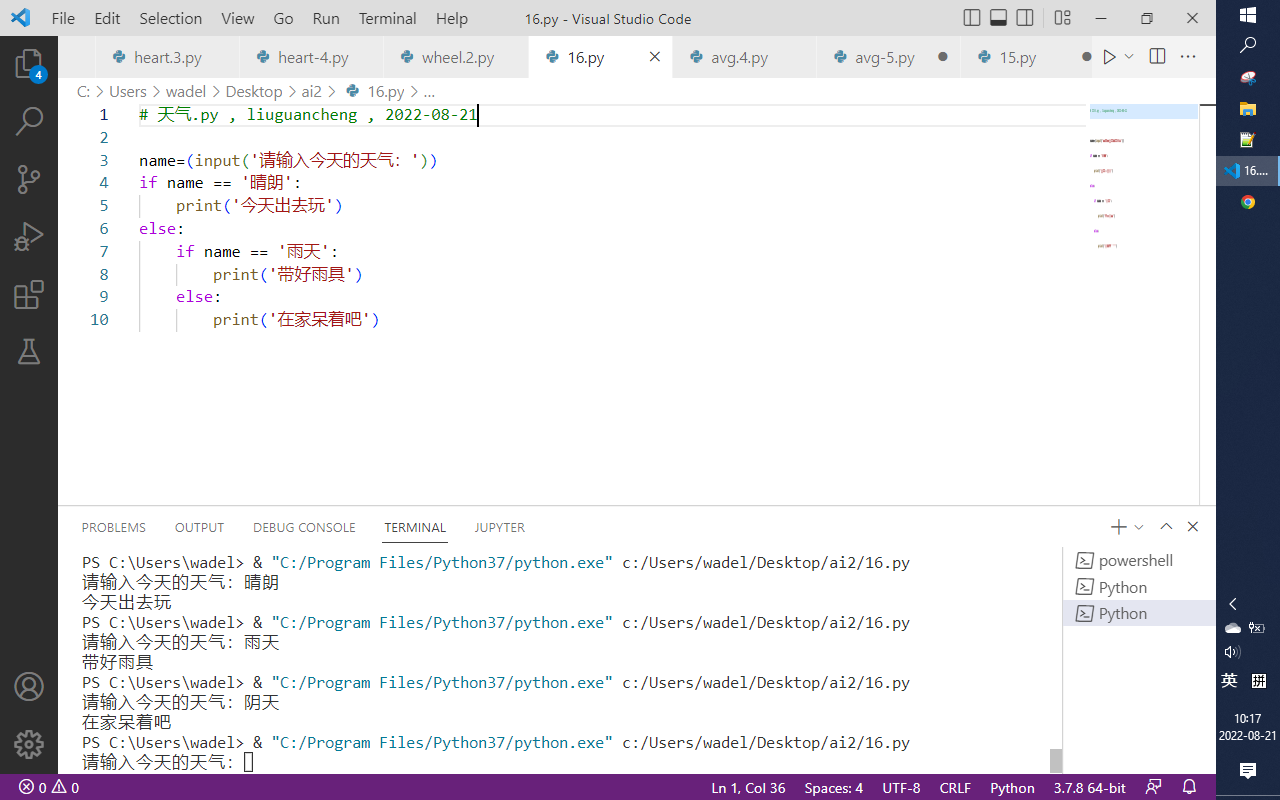Image resolution: width=1280 pixels, height=800 pixels.
Task: Open the Search view in activity bar
Action: [29, 122]
